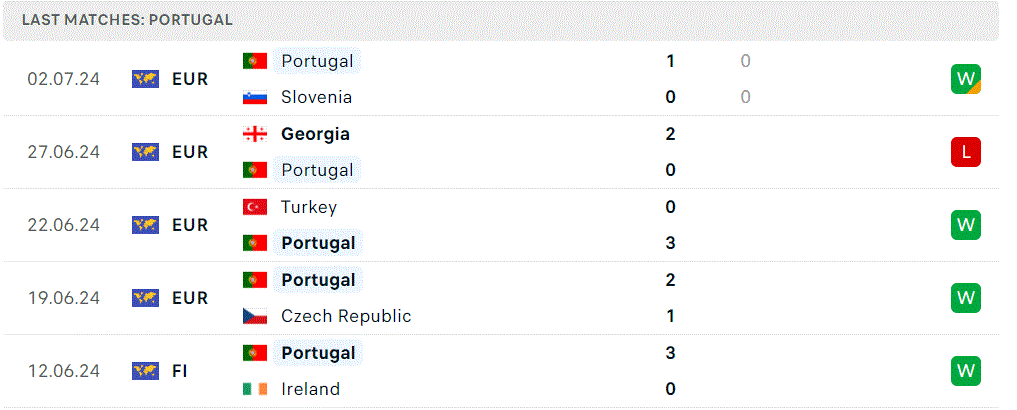Click the EUR competition icon on 02.07.24

tap(145, 79)
